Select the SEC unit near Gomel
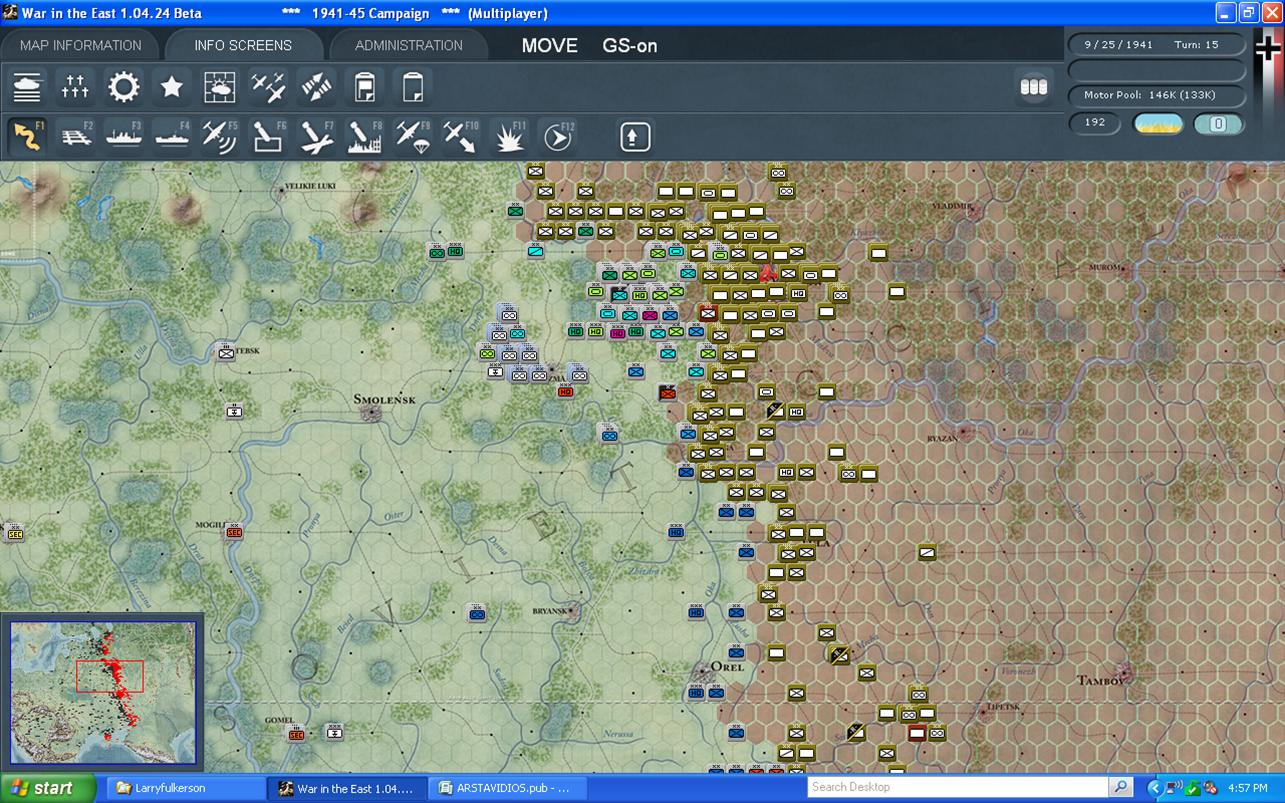Screen dimensions: 1285x803 click(x=296, y=735)
